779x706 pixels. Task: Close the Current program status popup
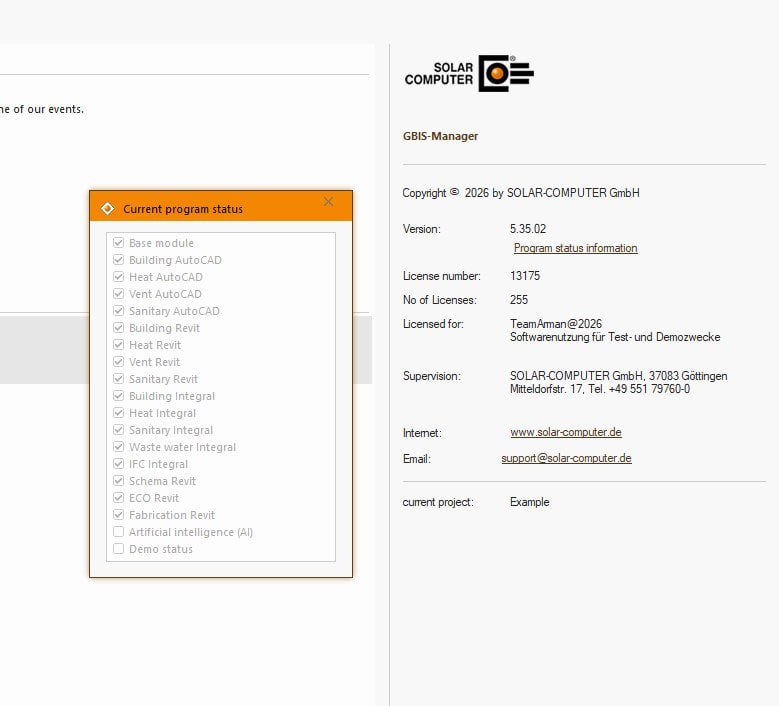click(x=328, y=202)
